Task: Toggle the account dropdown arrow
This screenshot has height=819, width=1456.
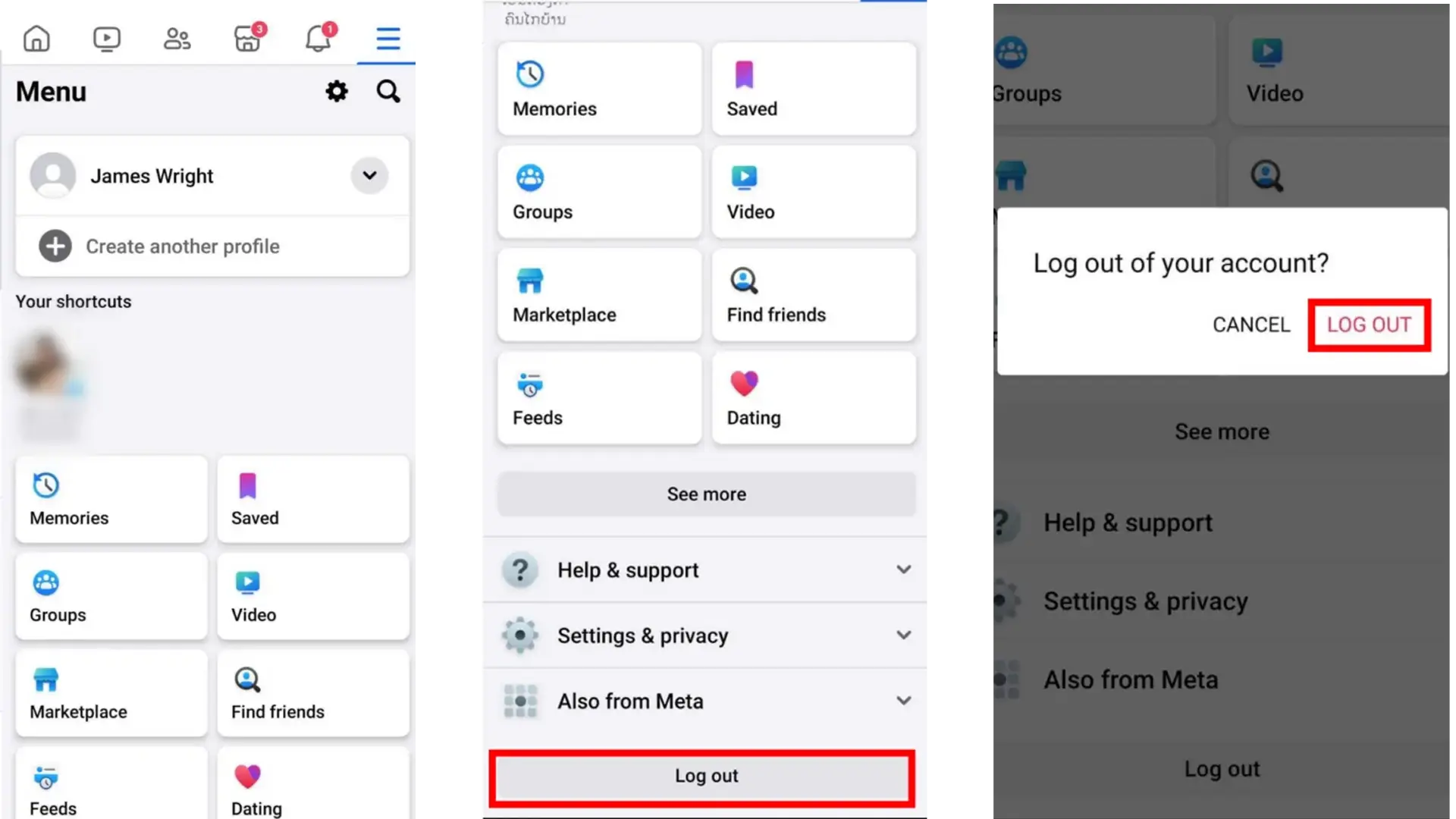Action: [369, 175]
